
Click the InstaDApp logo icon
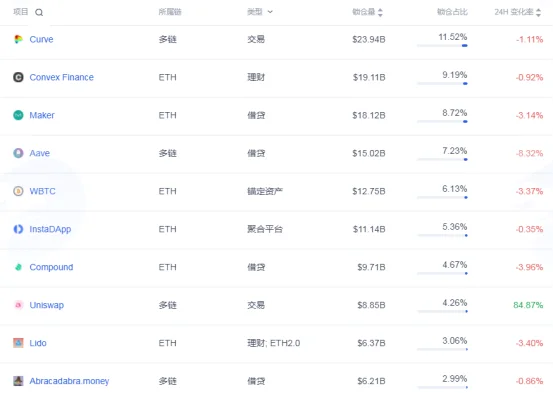pos(18,229)
